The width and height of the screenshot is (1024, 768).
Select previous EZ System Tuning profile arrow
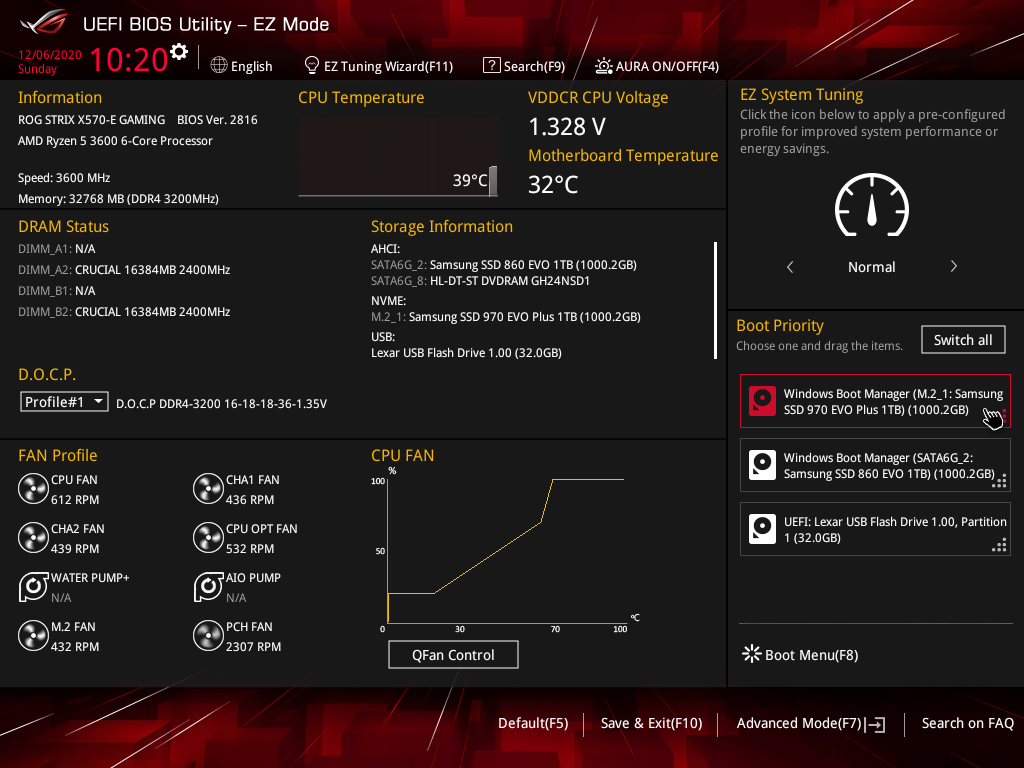click(790, 266)
